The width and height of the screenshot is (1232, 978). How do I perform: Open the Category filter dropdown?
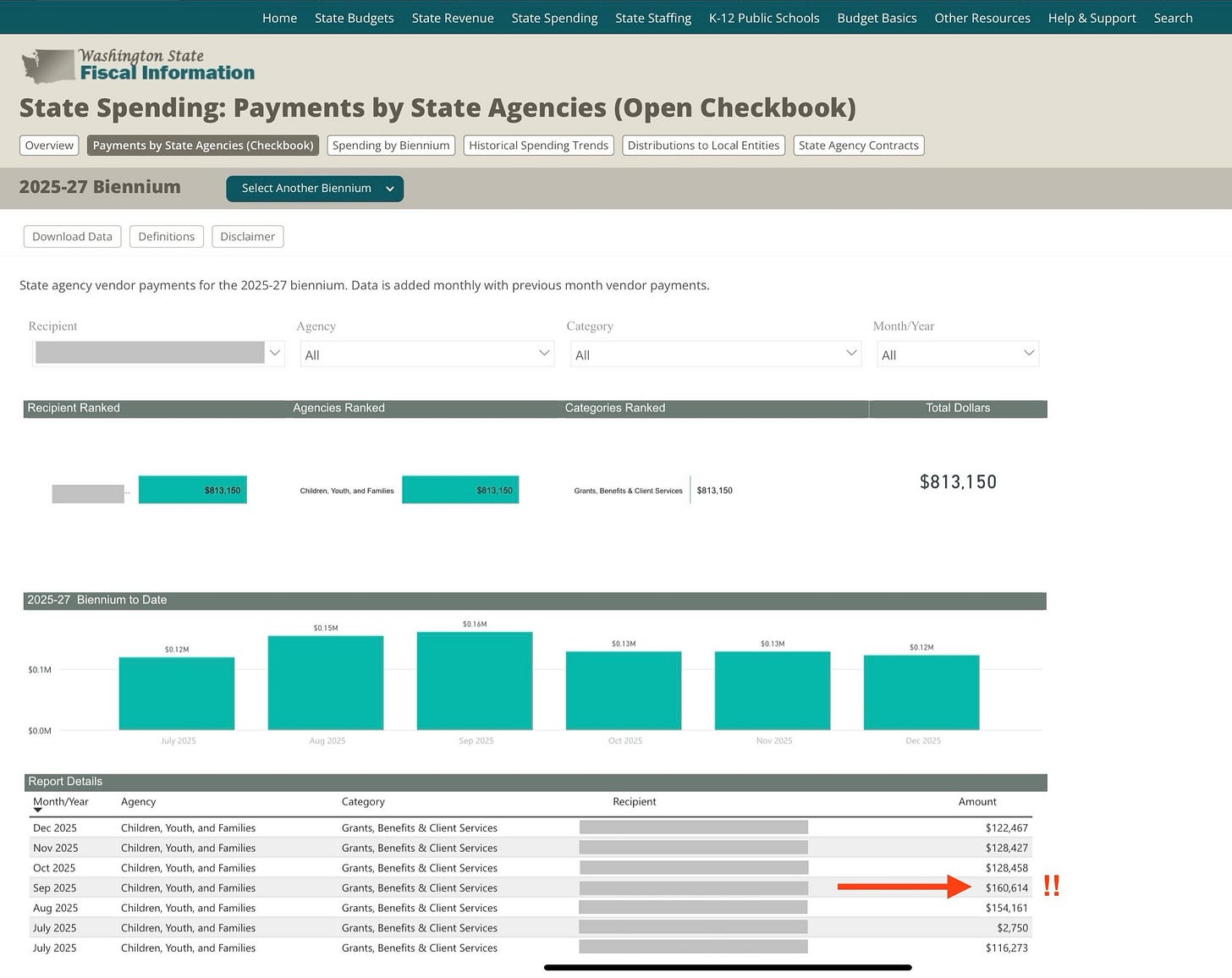coord(716,354)
